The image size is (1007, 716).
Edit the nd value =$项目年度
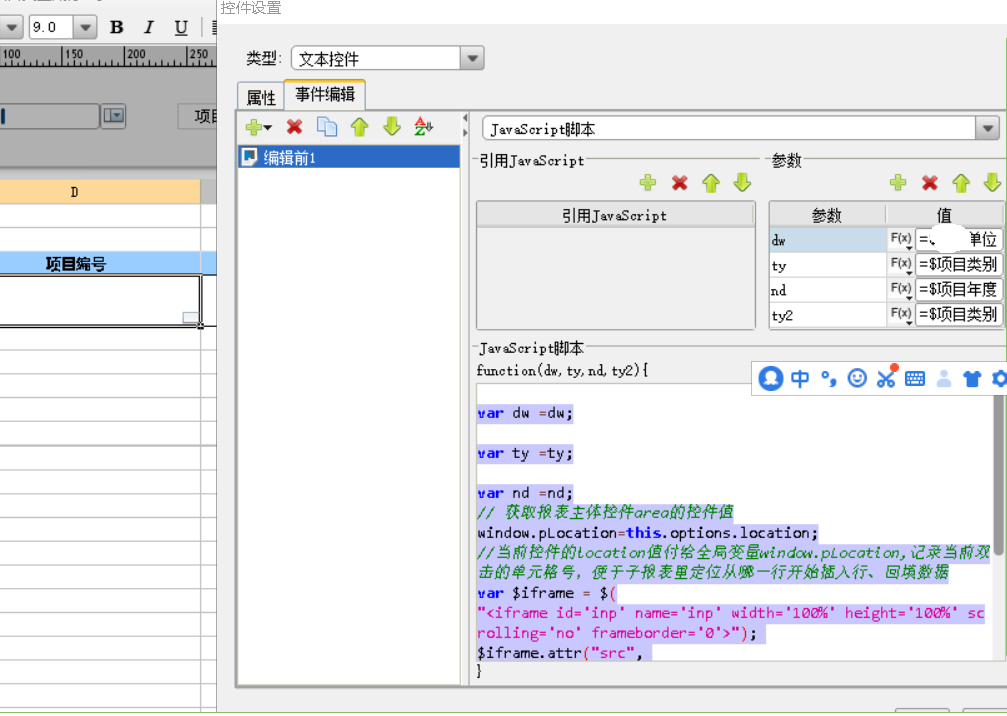tap(958, 290)
